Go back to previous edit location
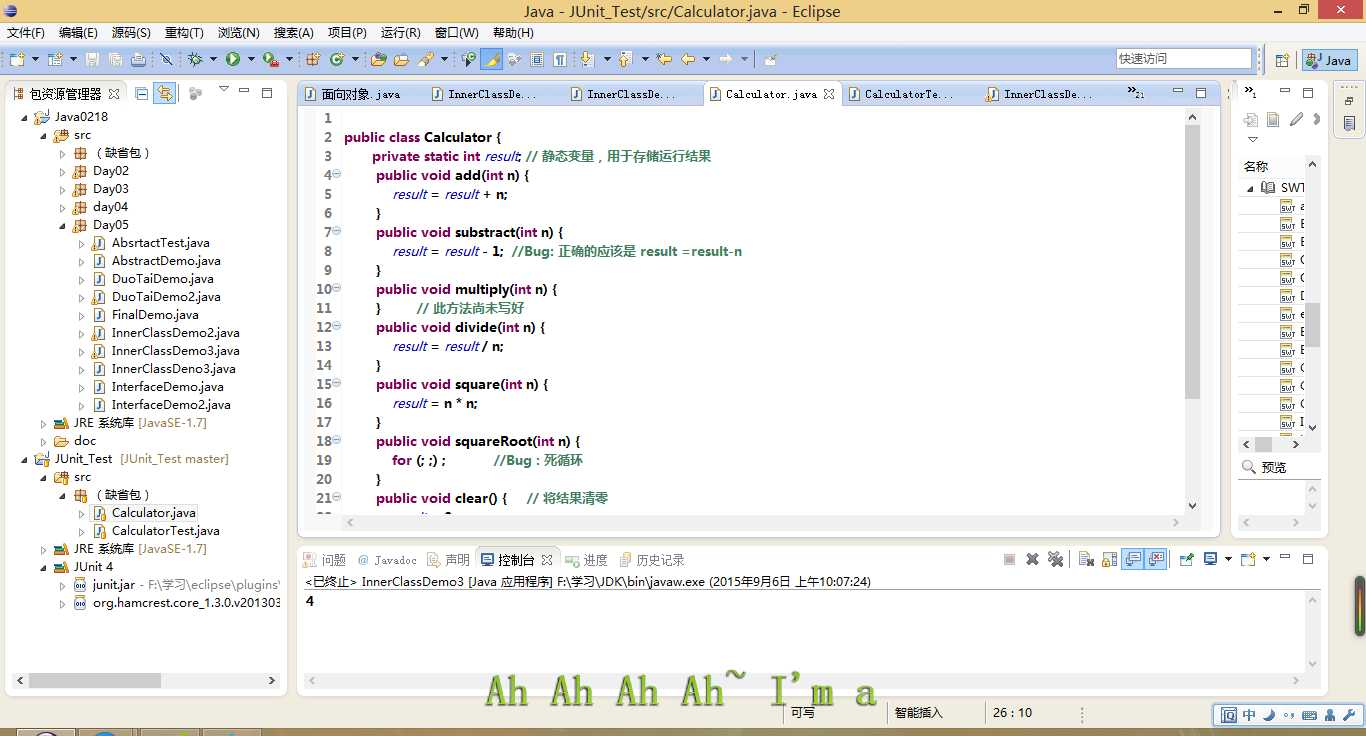1366x736 pixels. (x=663, y=60)
